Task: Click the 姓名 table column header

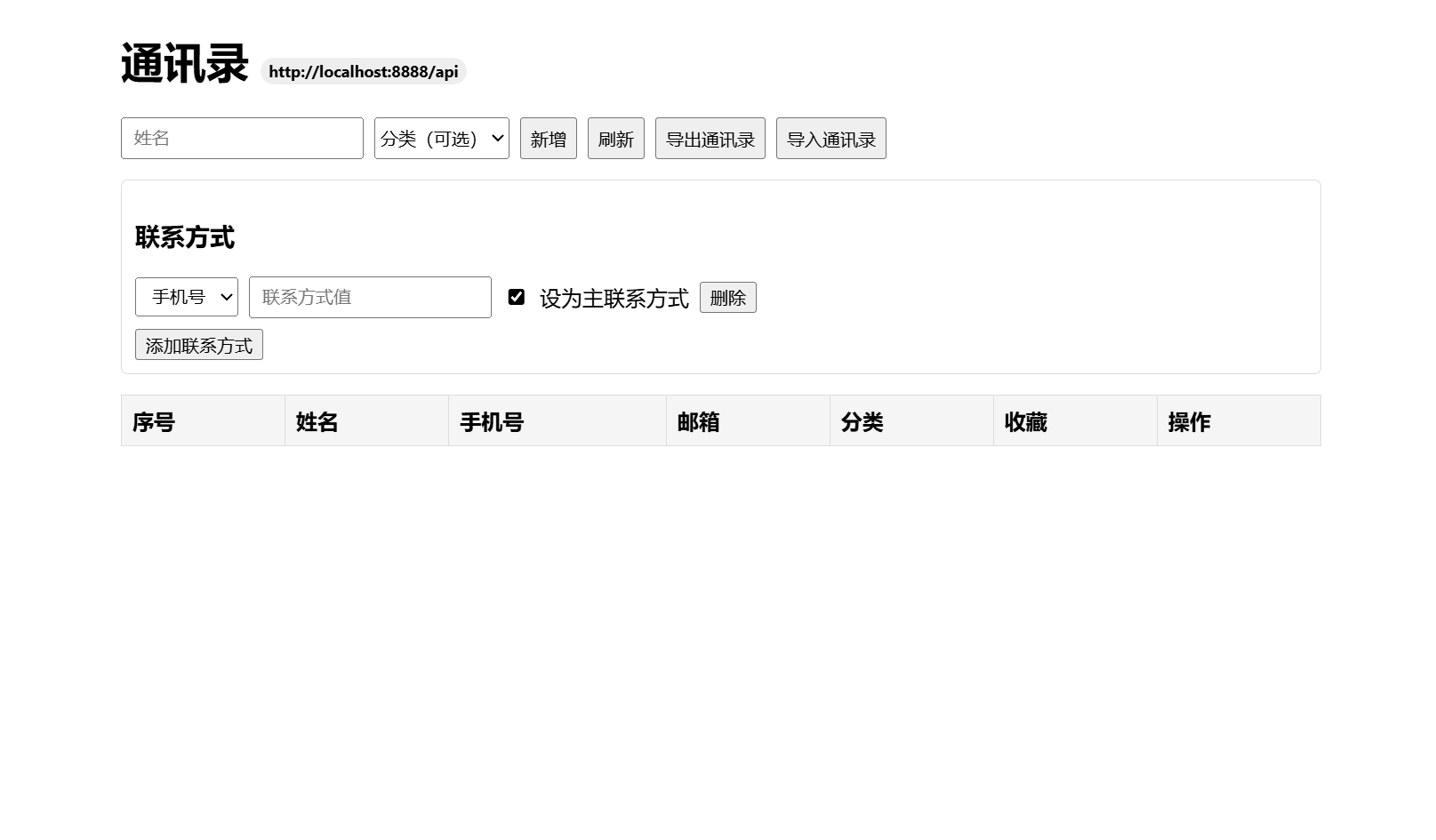Action: 366,421
